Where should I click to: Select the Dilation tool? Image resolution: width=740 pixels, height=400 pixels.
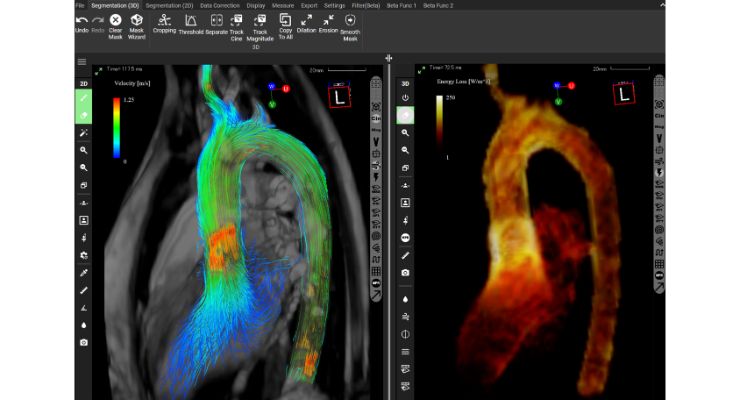pyautogui.click(x=306, y=24)
